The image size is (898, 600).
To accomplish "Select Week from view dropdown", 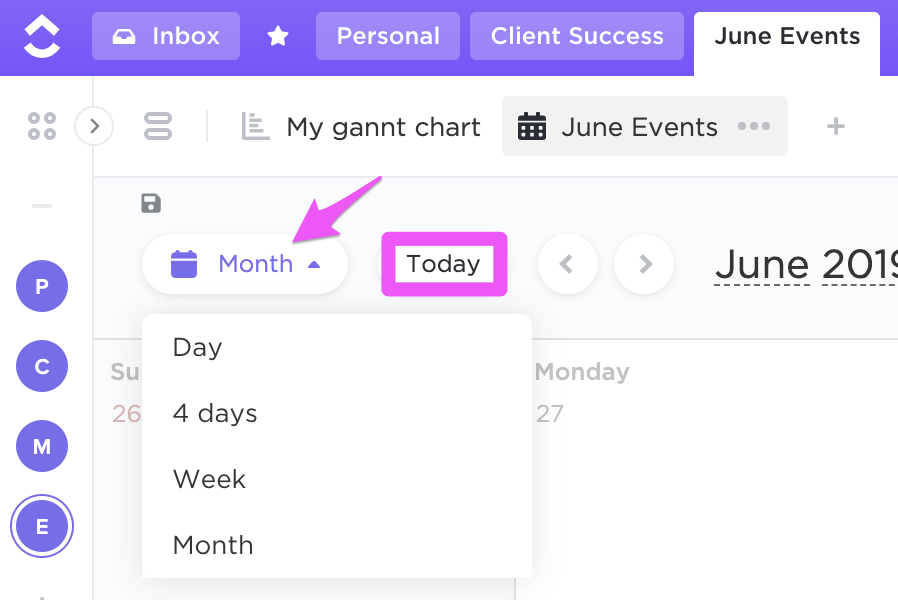I will point(209,479).
